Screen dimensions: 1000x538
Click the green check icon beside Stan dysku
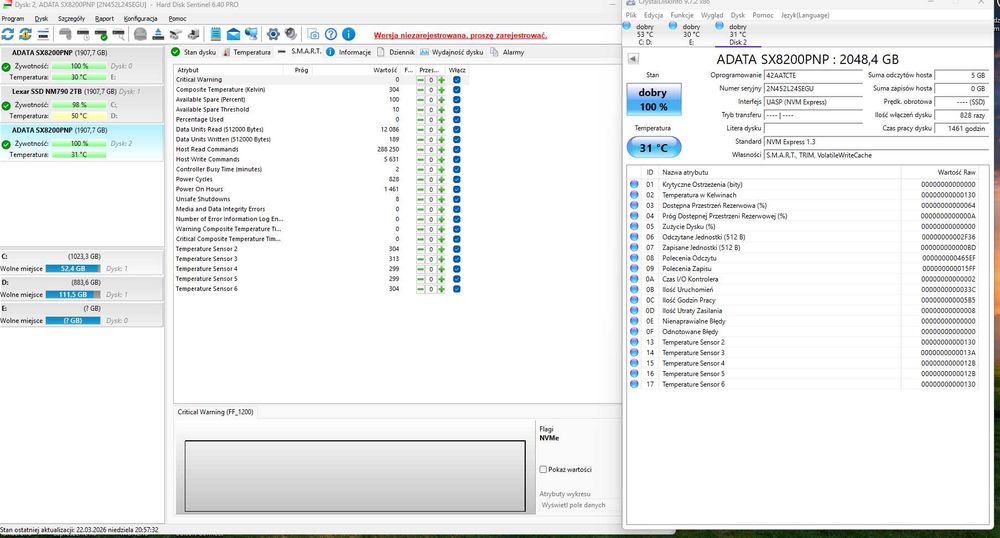(x=175, y=52)
